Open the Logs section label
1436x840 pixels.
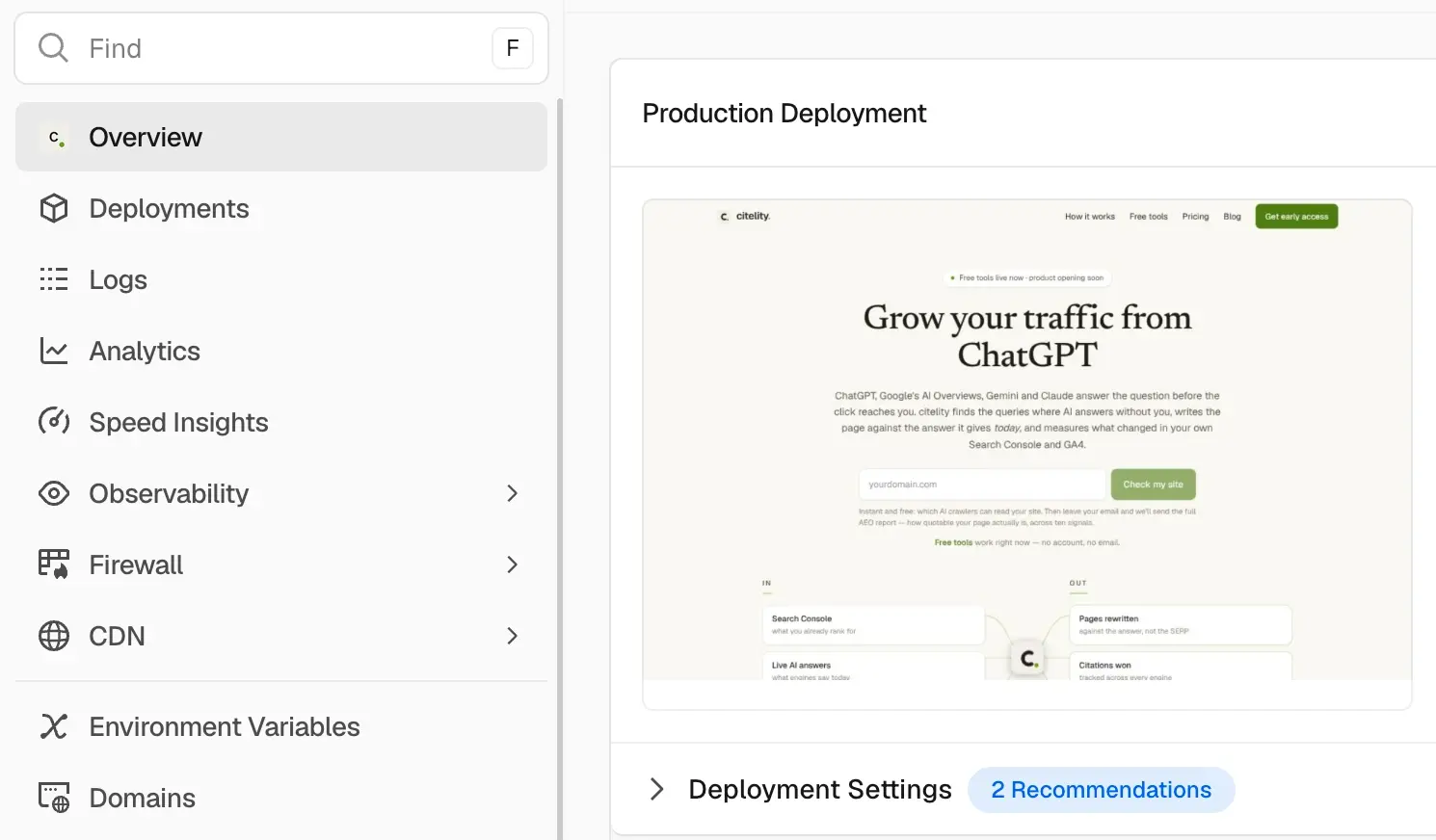point(119,279)
